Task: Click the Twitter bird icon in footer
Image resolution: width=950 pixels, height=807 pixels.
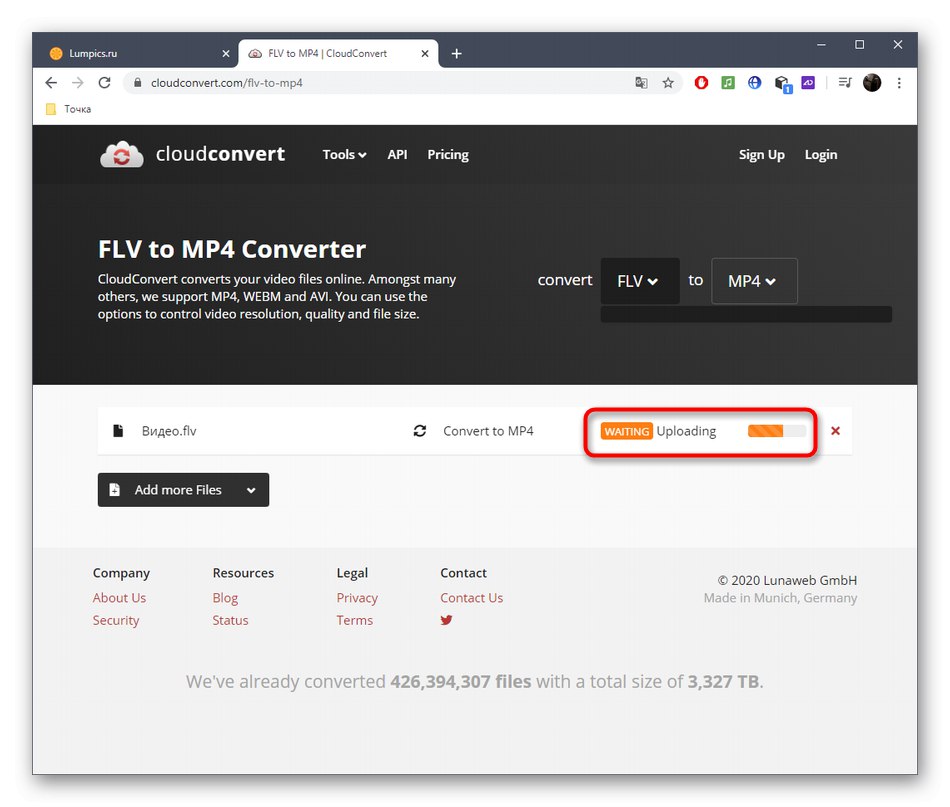Action: pyautogui.click(x=447, y=620)
